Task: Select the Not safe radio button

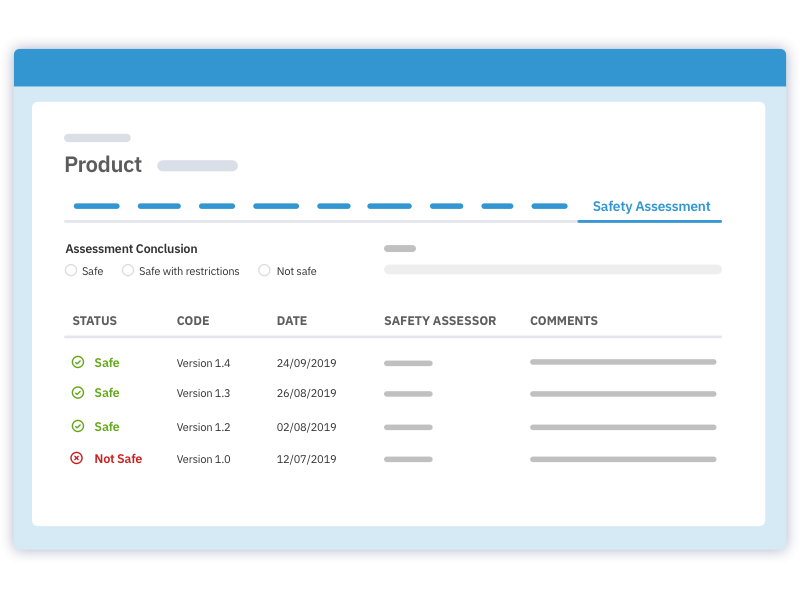Action: pos(264,270)
